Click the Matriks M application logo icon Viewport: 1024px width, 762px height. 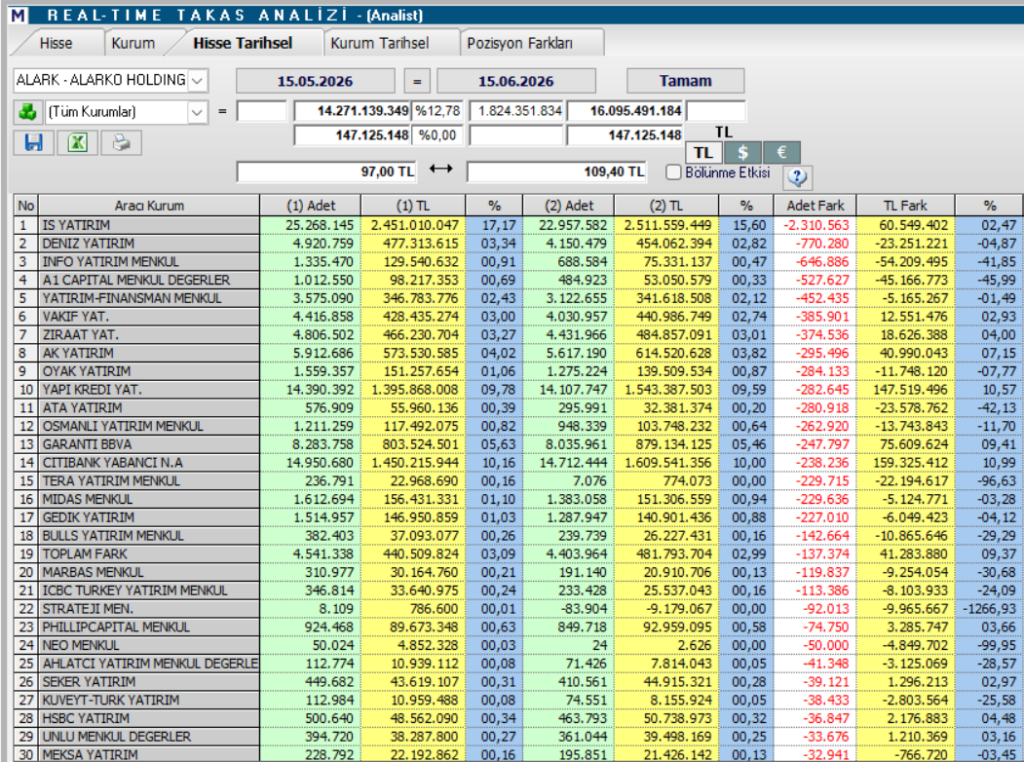pyautogui.click(x=18, y=14)
